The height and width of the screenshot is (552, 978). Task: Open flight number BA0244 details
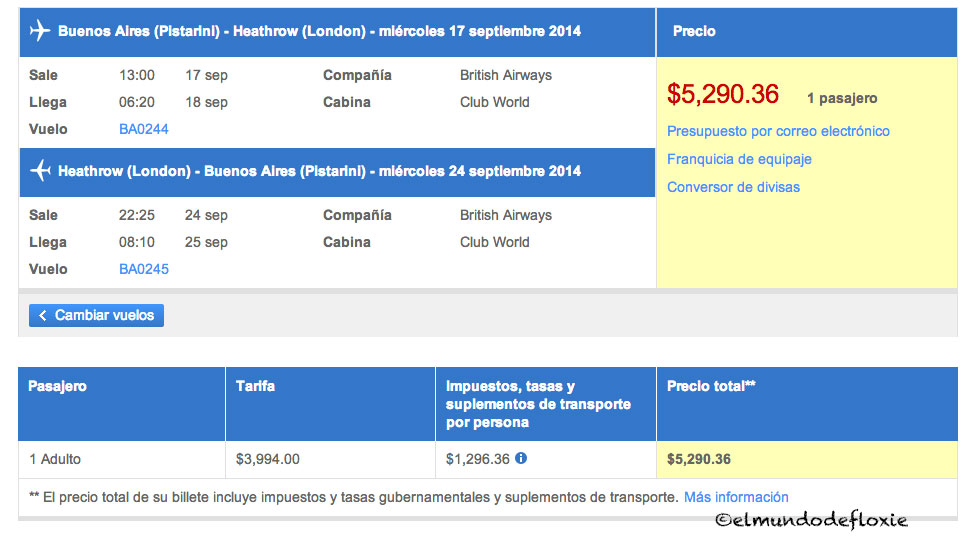point(143,129)
